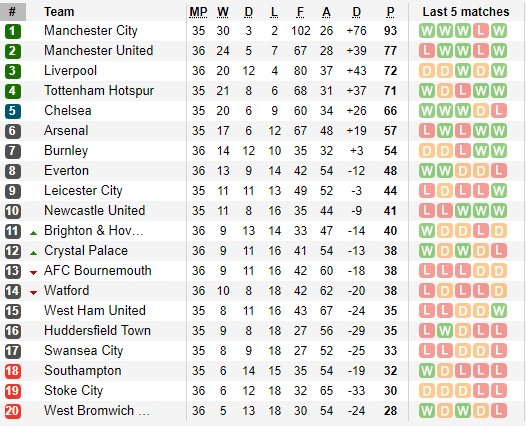Open Stoke City team link
This screenshot has height=426, width=526.
[73, 390]
